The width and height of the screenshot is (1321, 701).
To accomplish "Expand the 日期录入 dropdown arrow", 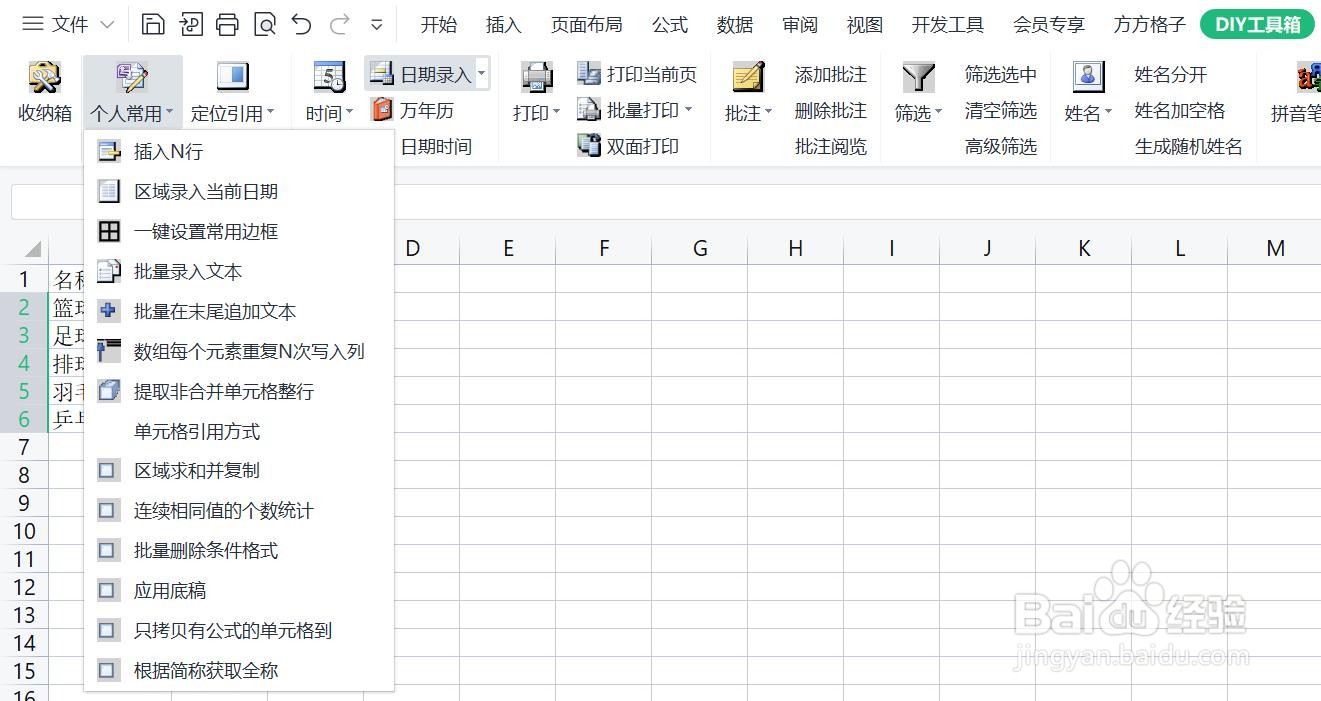I will (481, 73).
